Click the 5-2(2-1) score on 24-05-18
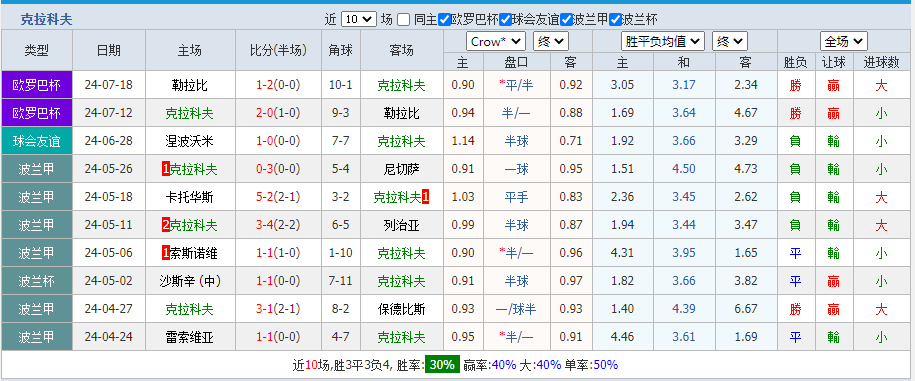Image resolution: width=915 pixels, height=381 pixels. click(x=278, y=197)
